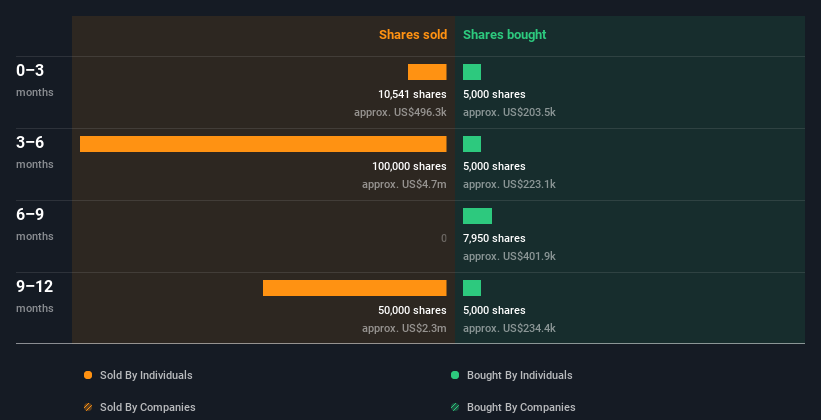Click the orange bar for 10,541 shares sold
This screenshot has height=420, width=821.
[x=427, y=72]
